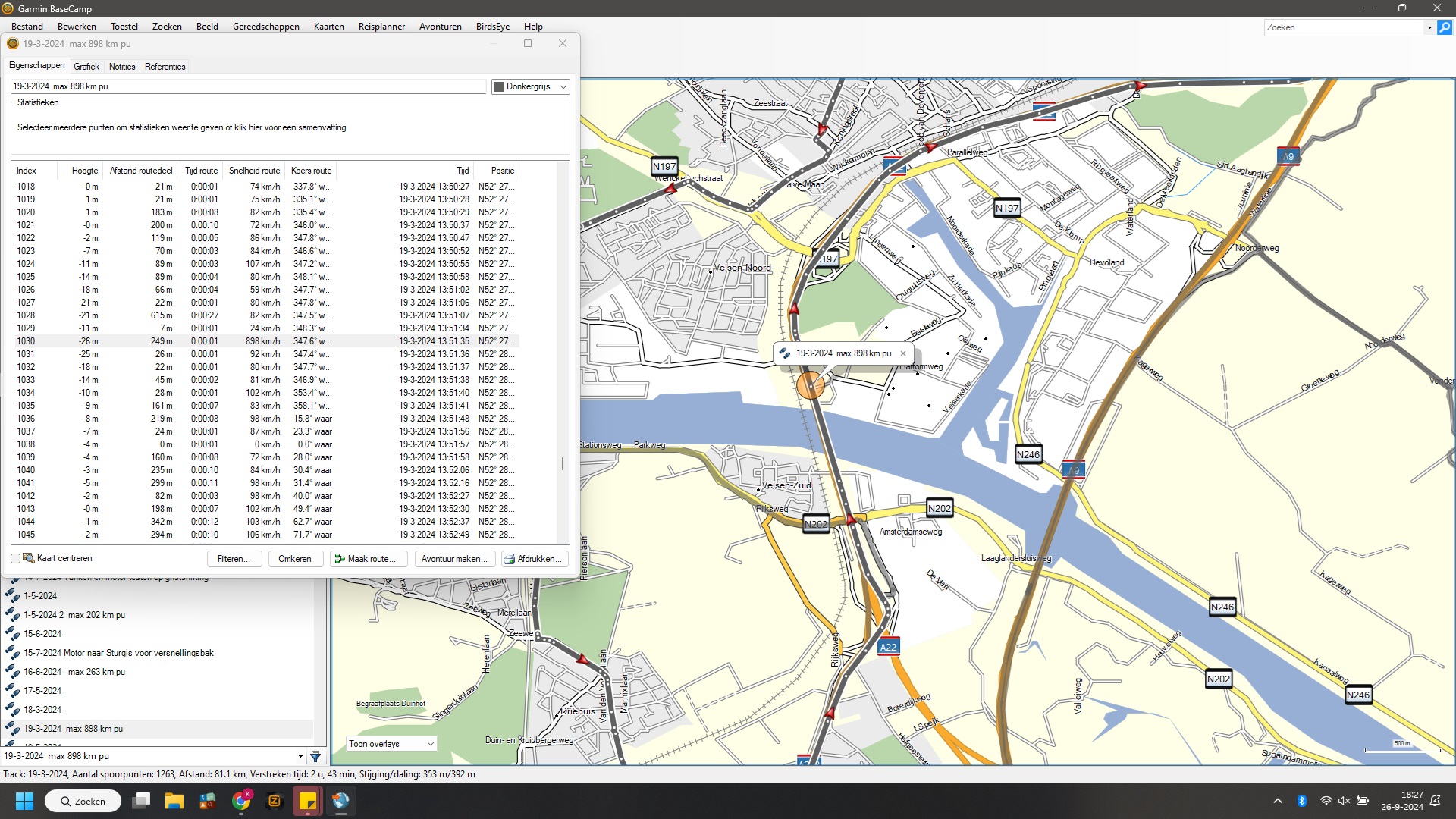Click the Omkeren button
The width and height of the screenshot is (1456, 819).
click(x=295, y=559)
